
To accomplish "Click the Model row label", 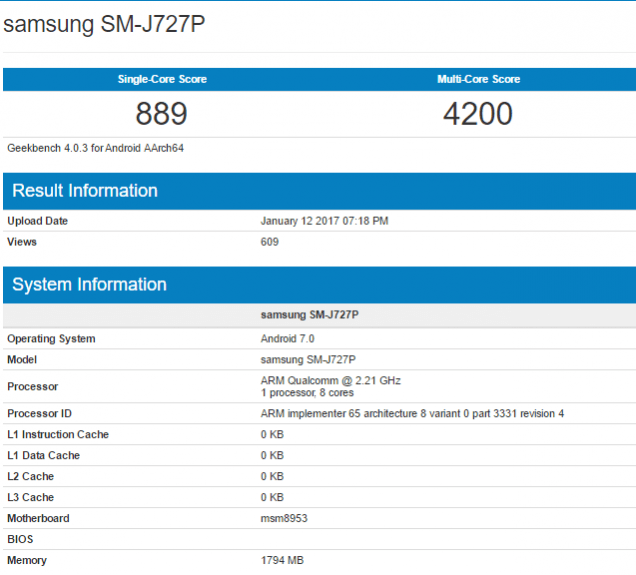I will click(x=23, y=360).
